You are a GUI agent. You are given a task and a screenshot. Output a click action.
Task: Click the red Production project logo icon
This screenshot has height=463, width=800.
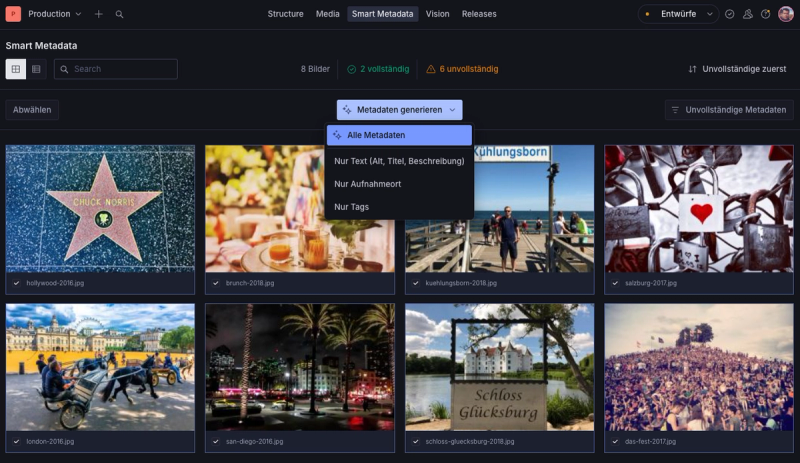(13, 14)
